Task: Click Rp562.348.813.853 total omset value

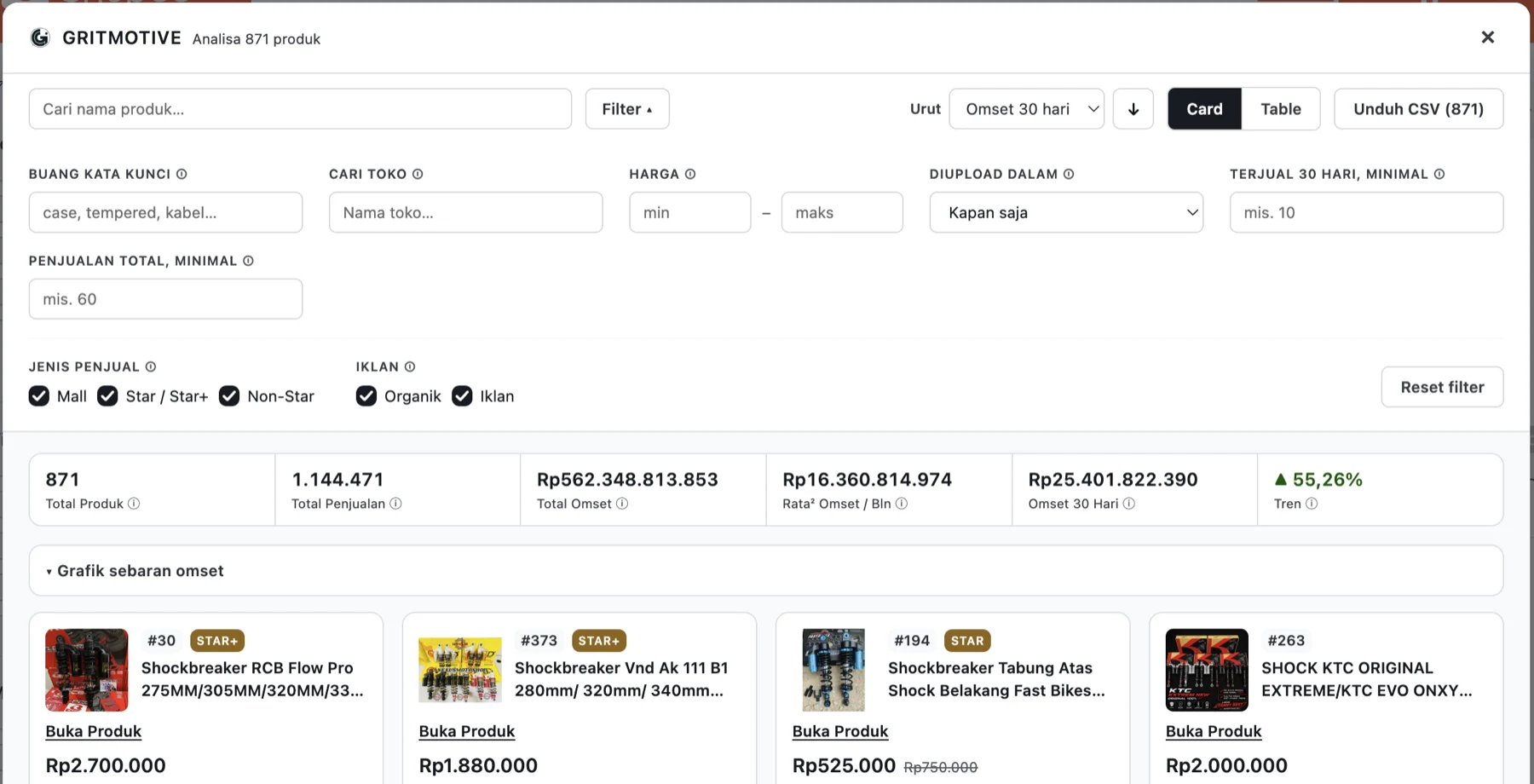Action: pos(627,480)
